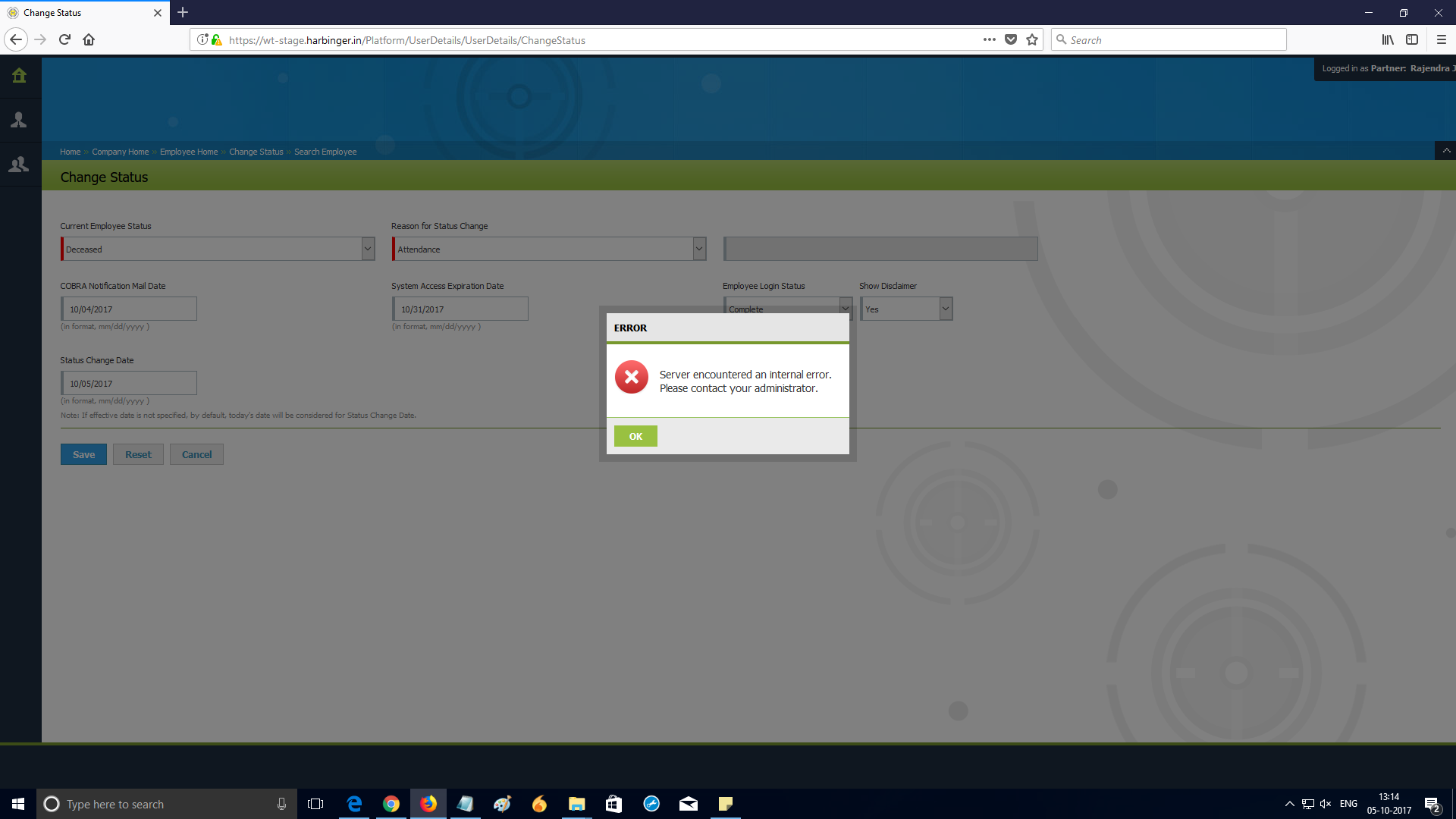Click the muted speaker icon in system tray

click(x=1325, y=804)
